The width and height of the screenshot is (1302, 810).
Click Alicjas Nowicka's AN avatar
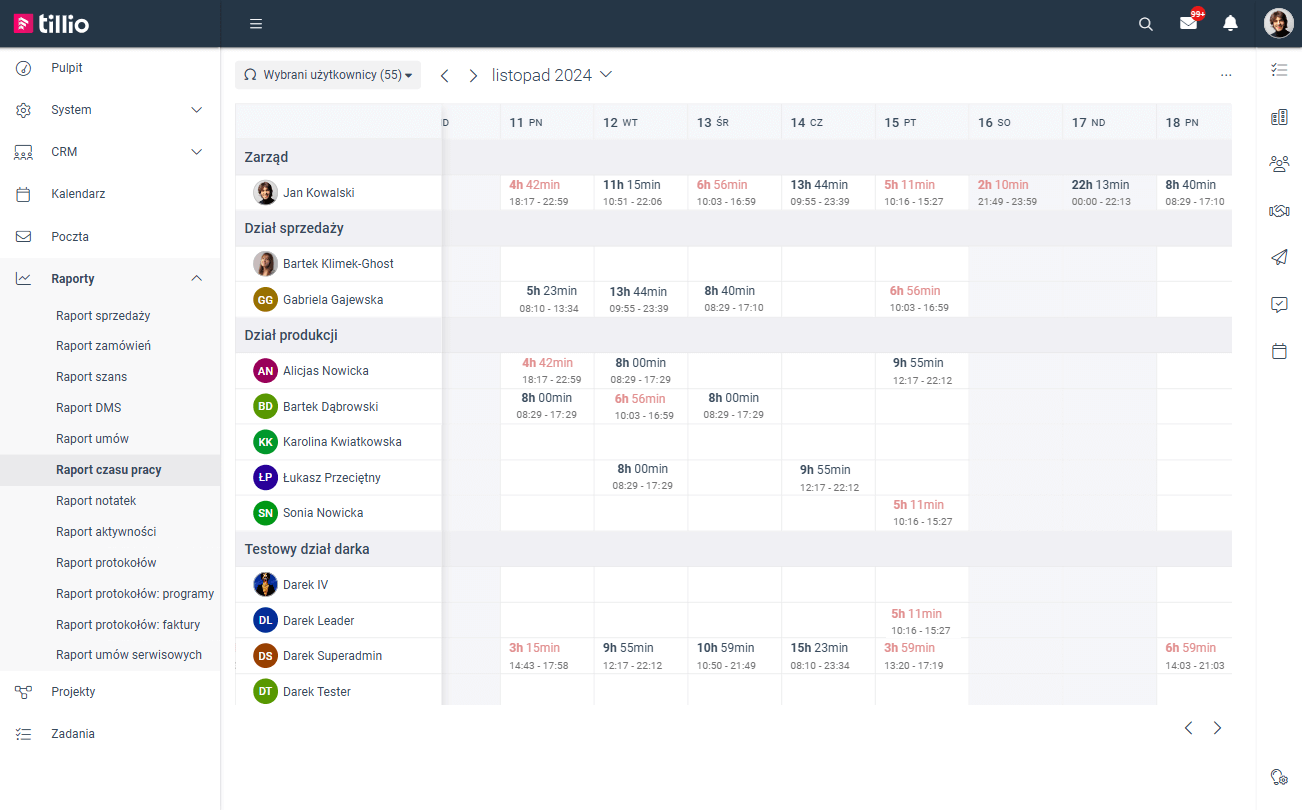(265, 371)
